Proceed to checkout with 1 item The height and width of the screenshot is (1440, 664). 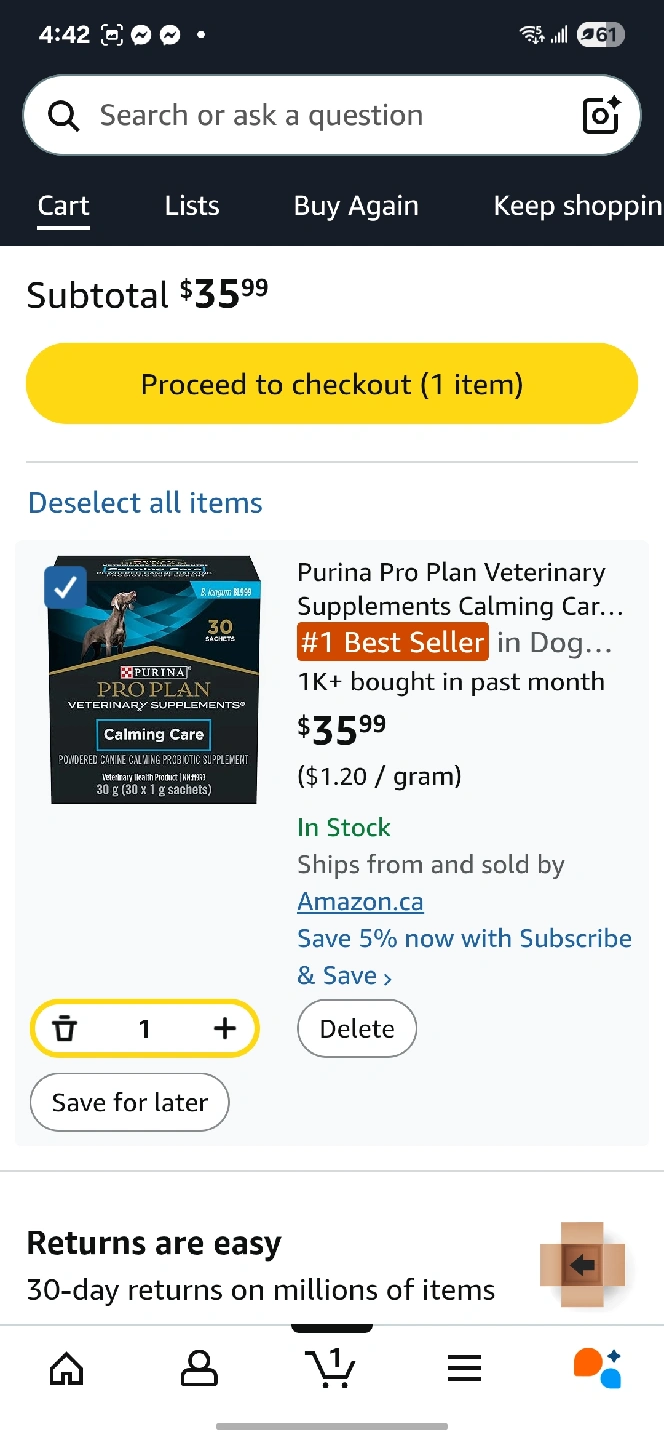click(332, 384)
